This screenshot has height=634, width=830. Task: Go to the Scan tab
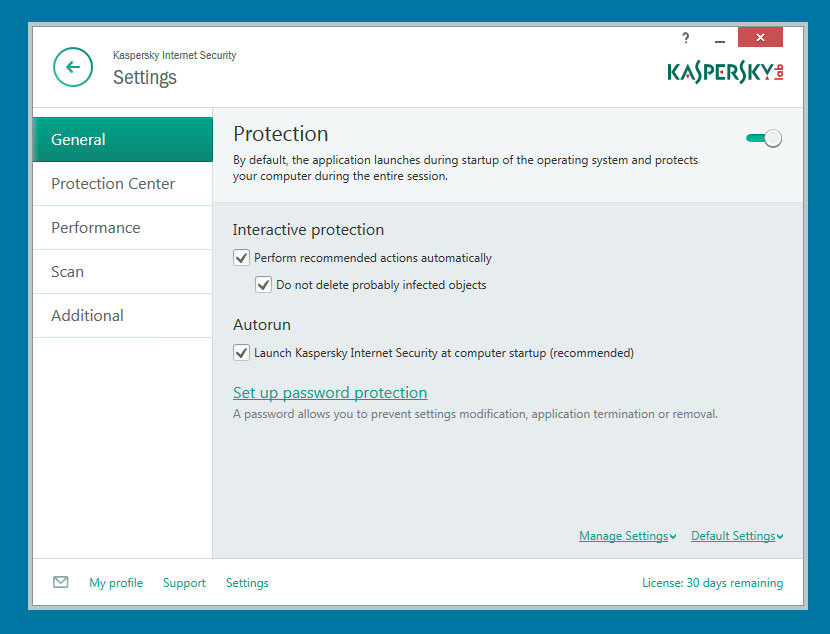[123, 271]
